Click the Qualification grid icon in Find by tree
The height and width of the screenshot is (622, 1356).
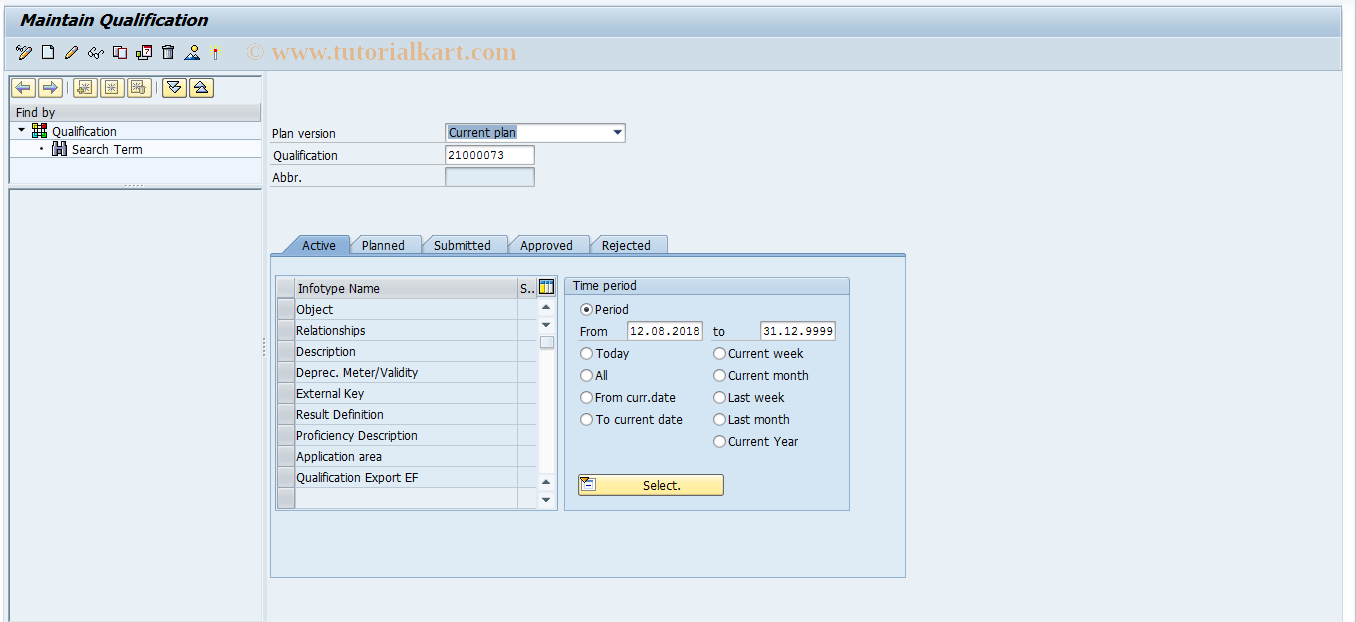(x=40, y=131)
